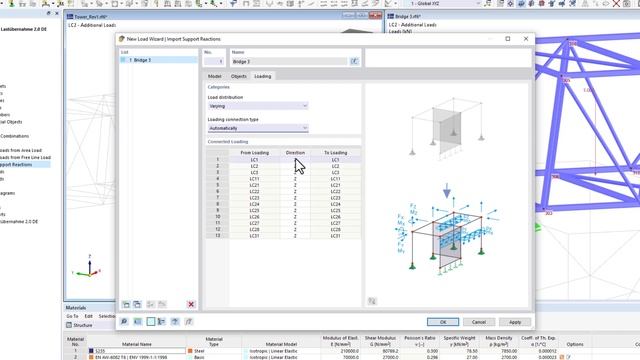Click the tree structure icon in dialog footer

click(x=162, y=322)
